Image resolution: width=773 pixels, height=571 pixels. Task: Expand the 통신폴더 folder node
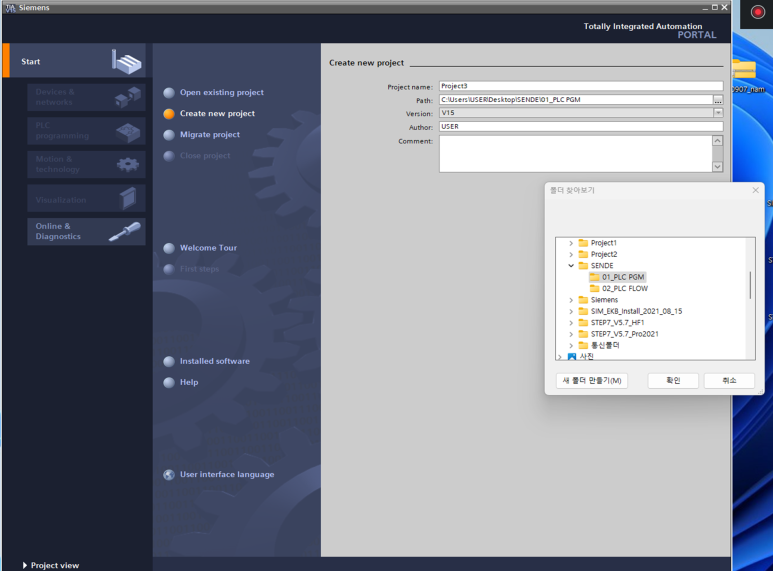571,345
